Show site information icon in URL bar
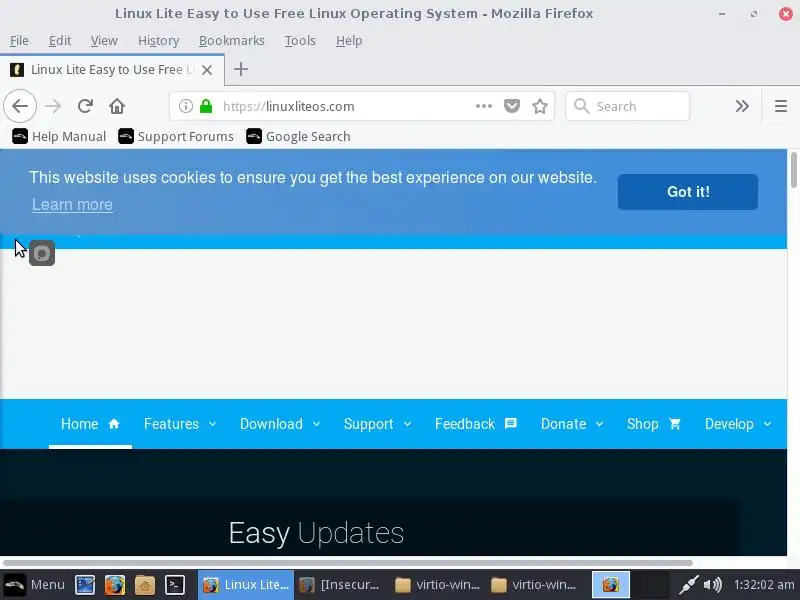800x600 pixels. (x=186, y=106)
